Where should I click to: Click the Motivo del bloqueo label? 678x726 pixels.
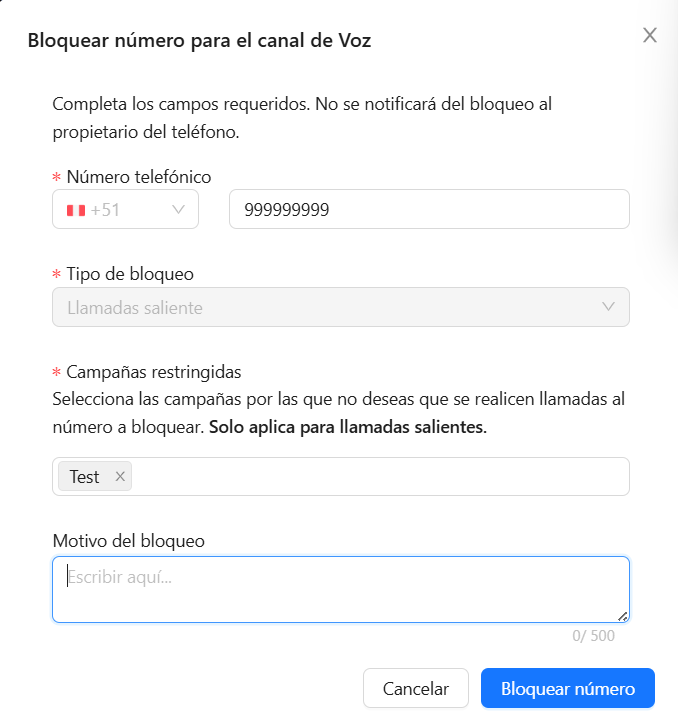[x=128, y=541]
